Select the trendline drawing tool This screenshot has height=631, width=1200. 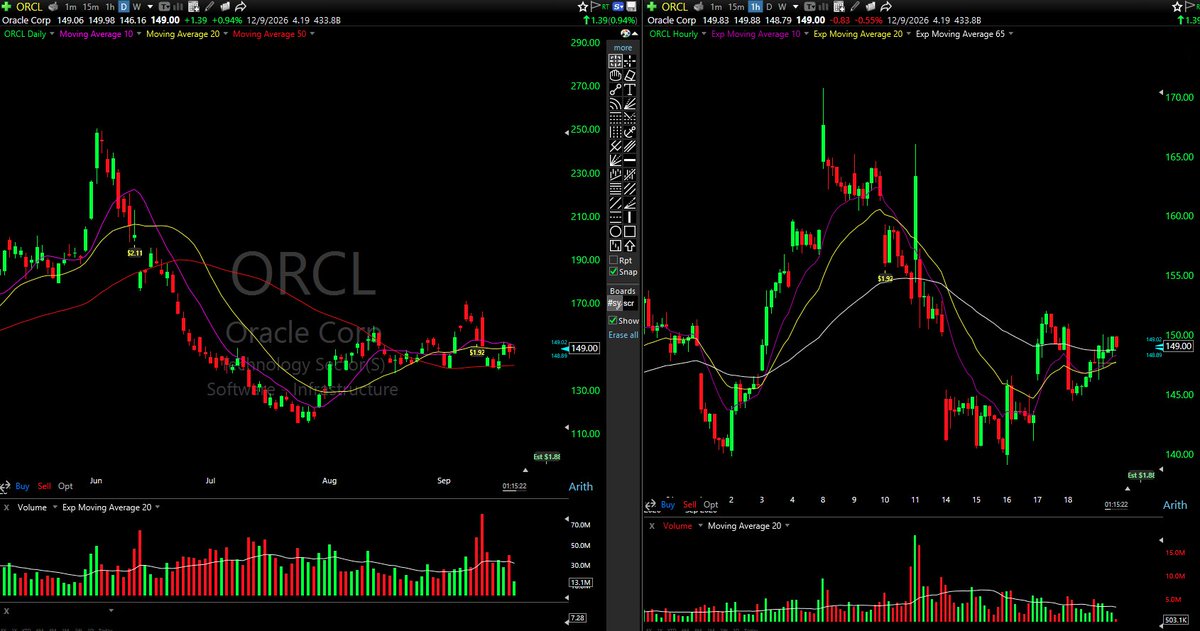(x=615, y=89)
